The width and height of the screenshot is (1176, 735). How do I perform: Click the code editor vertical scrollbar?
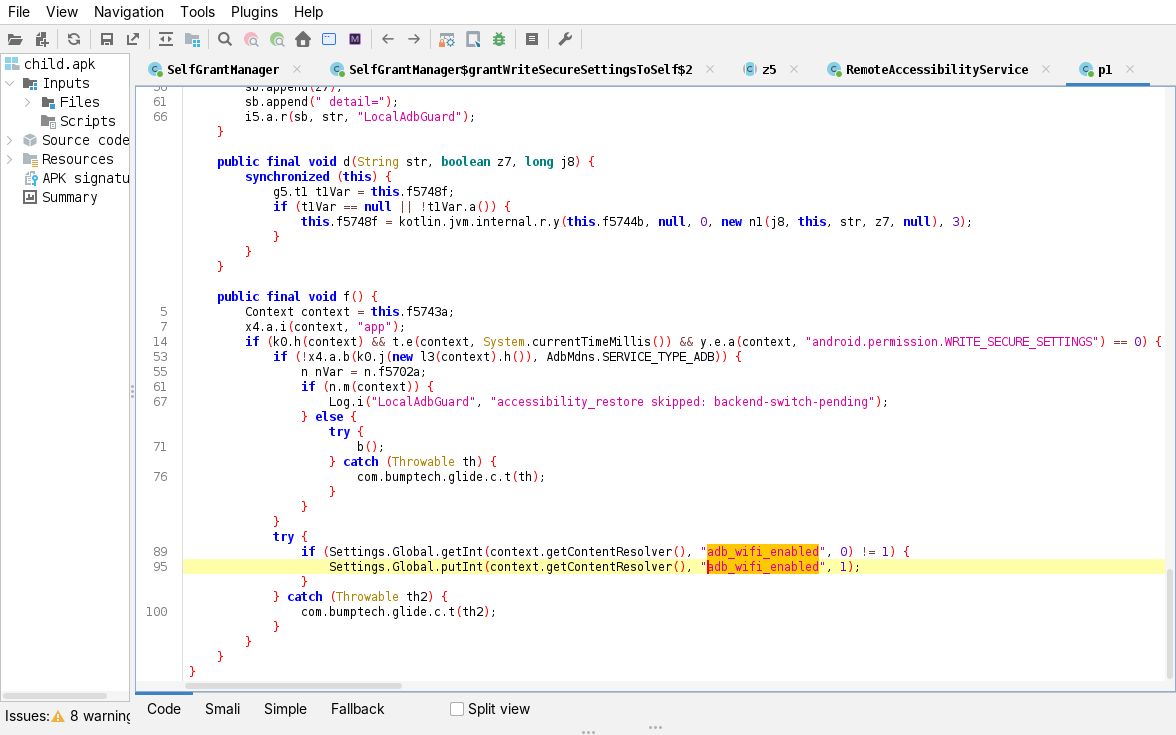pos(1170,622)
